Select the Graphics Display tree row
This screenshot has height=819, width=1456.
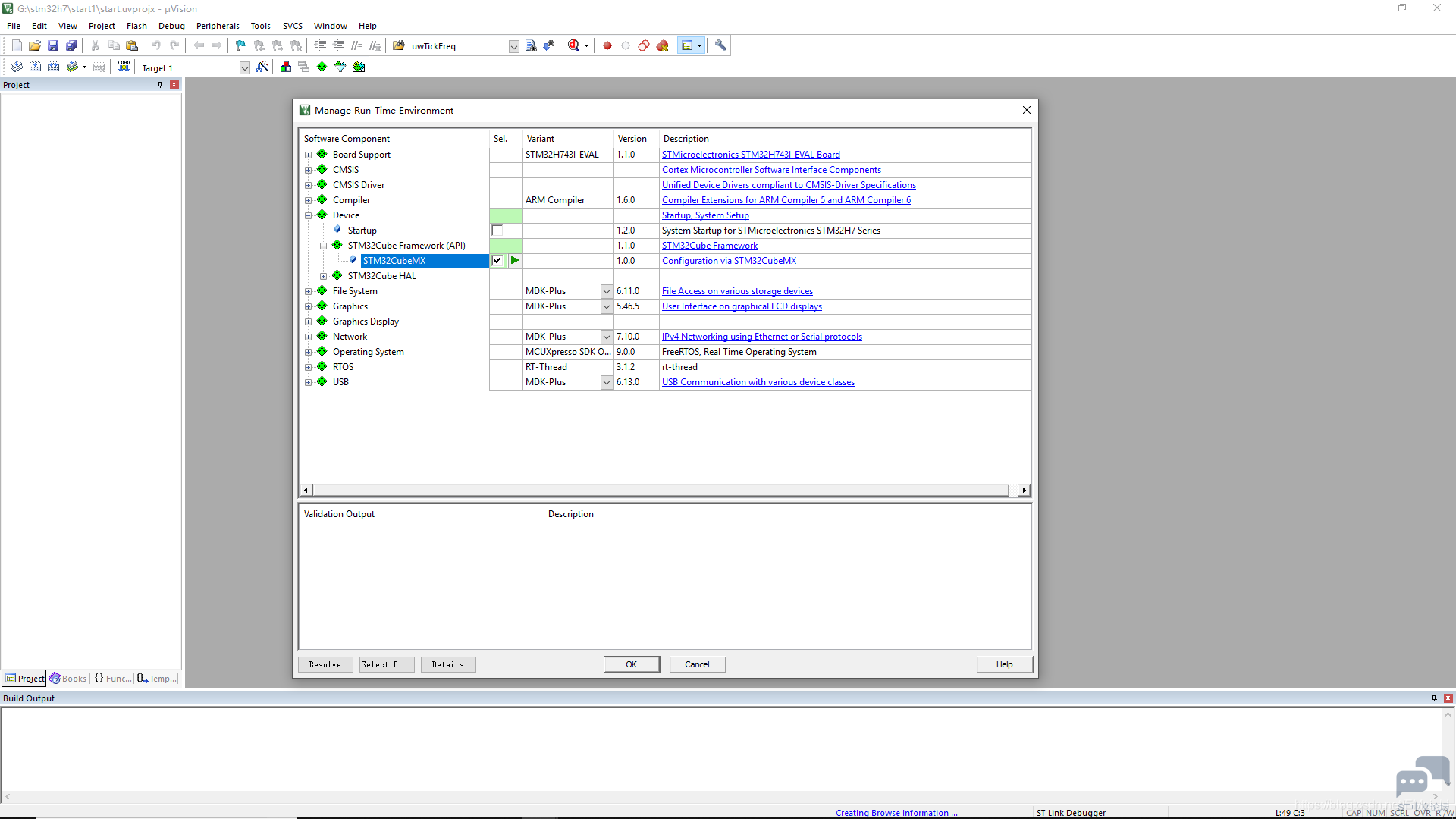pos(366,322)
